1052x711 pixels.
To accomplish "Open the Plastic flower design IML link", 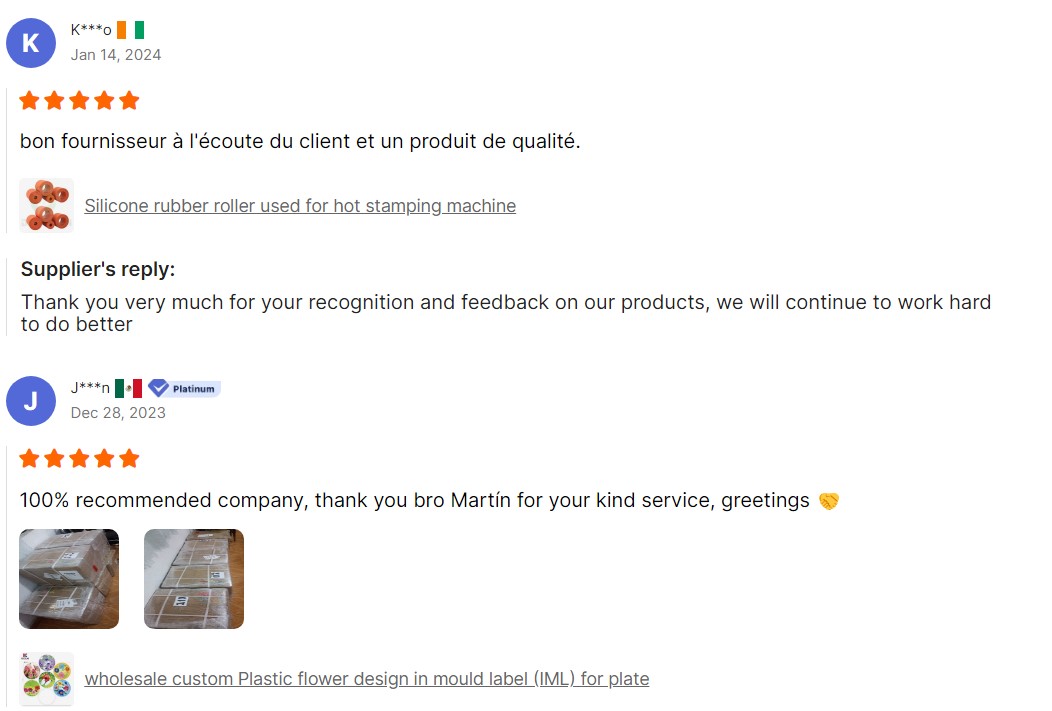I will click(x=366, y=679).
